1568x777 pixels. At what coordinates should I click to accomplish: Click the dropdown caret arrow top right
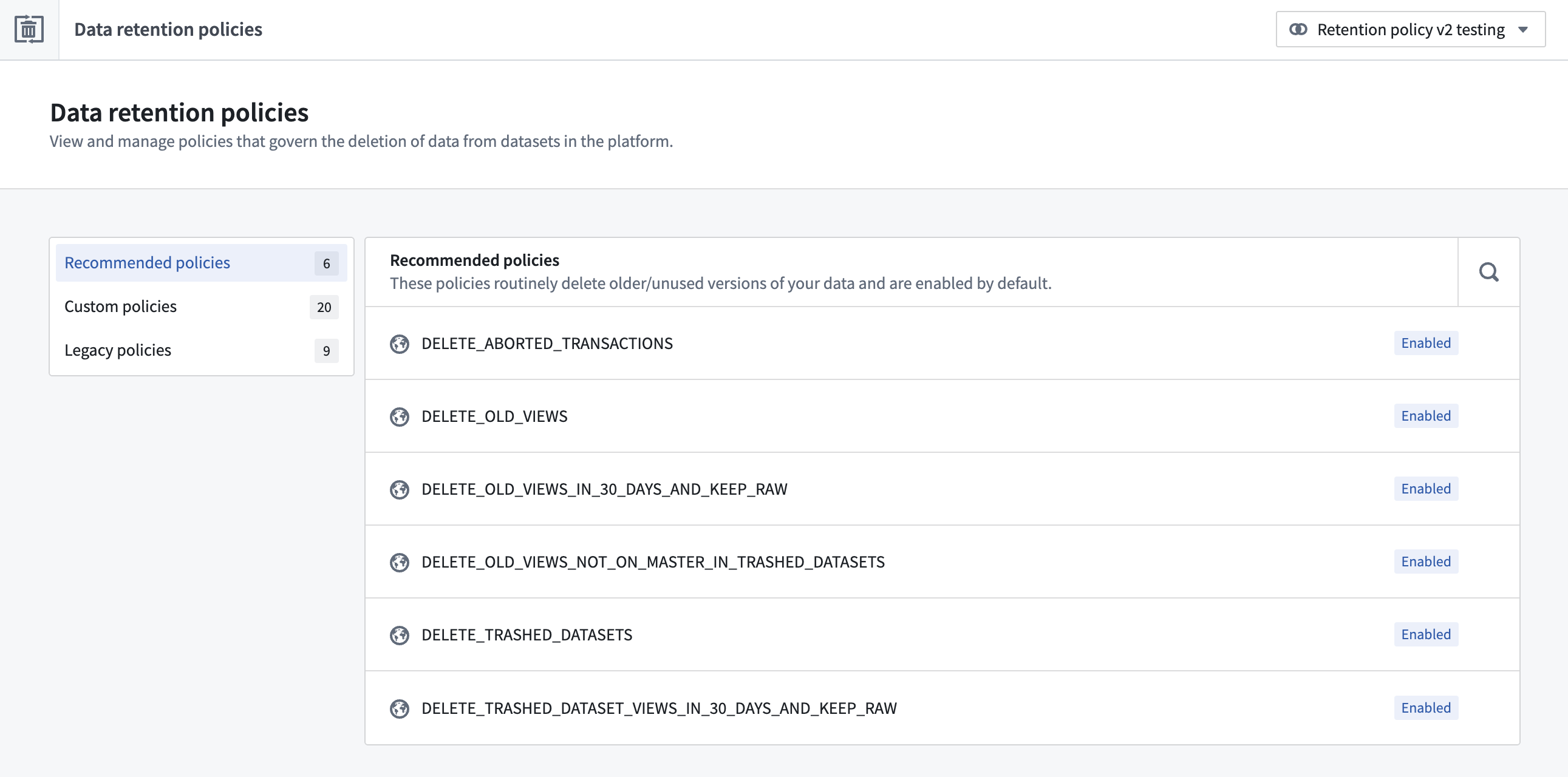click(x=1523, y=30)
